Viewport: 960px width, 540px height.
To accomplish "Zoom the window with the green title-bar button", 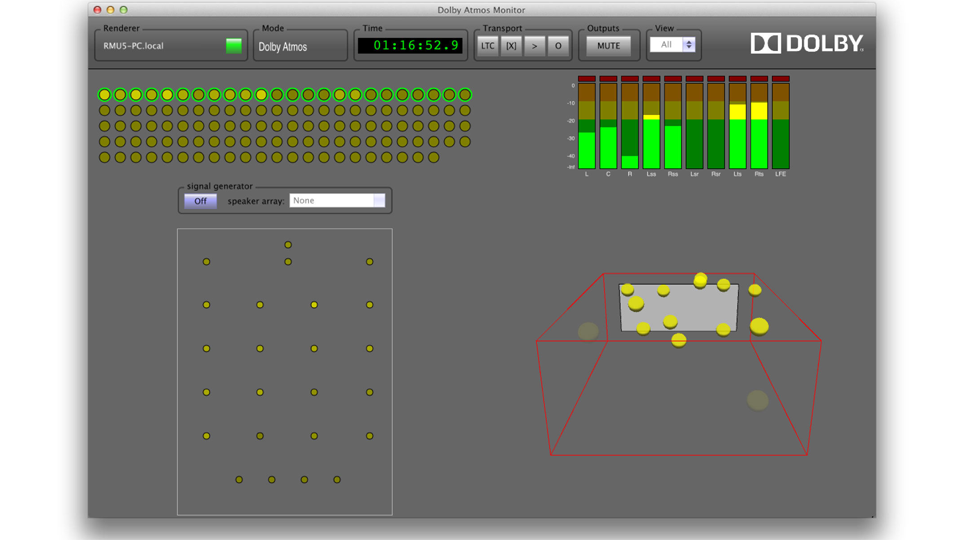I will (124, 10).
